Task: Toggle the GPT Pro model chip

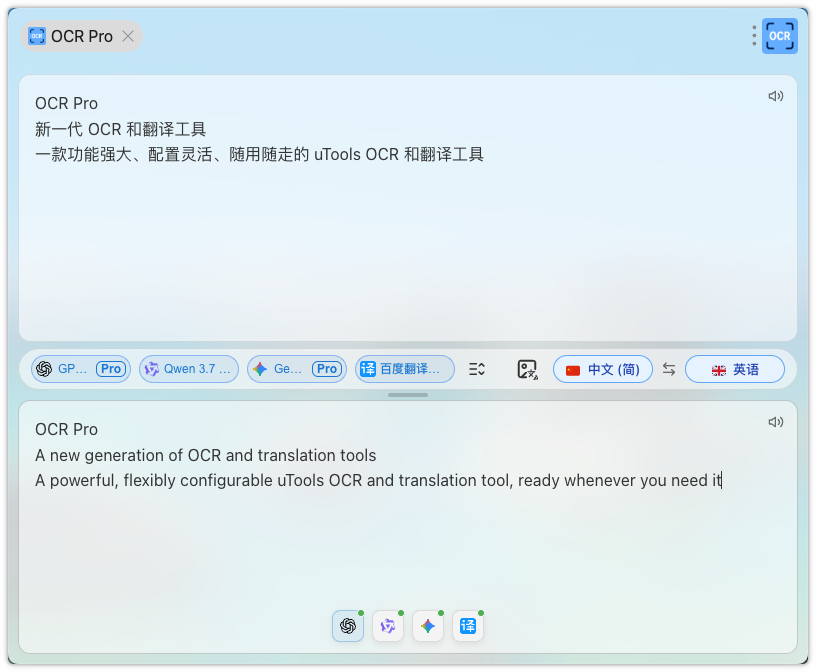Action: point(81,369)
